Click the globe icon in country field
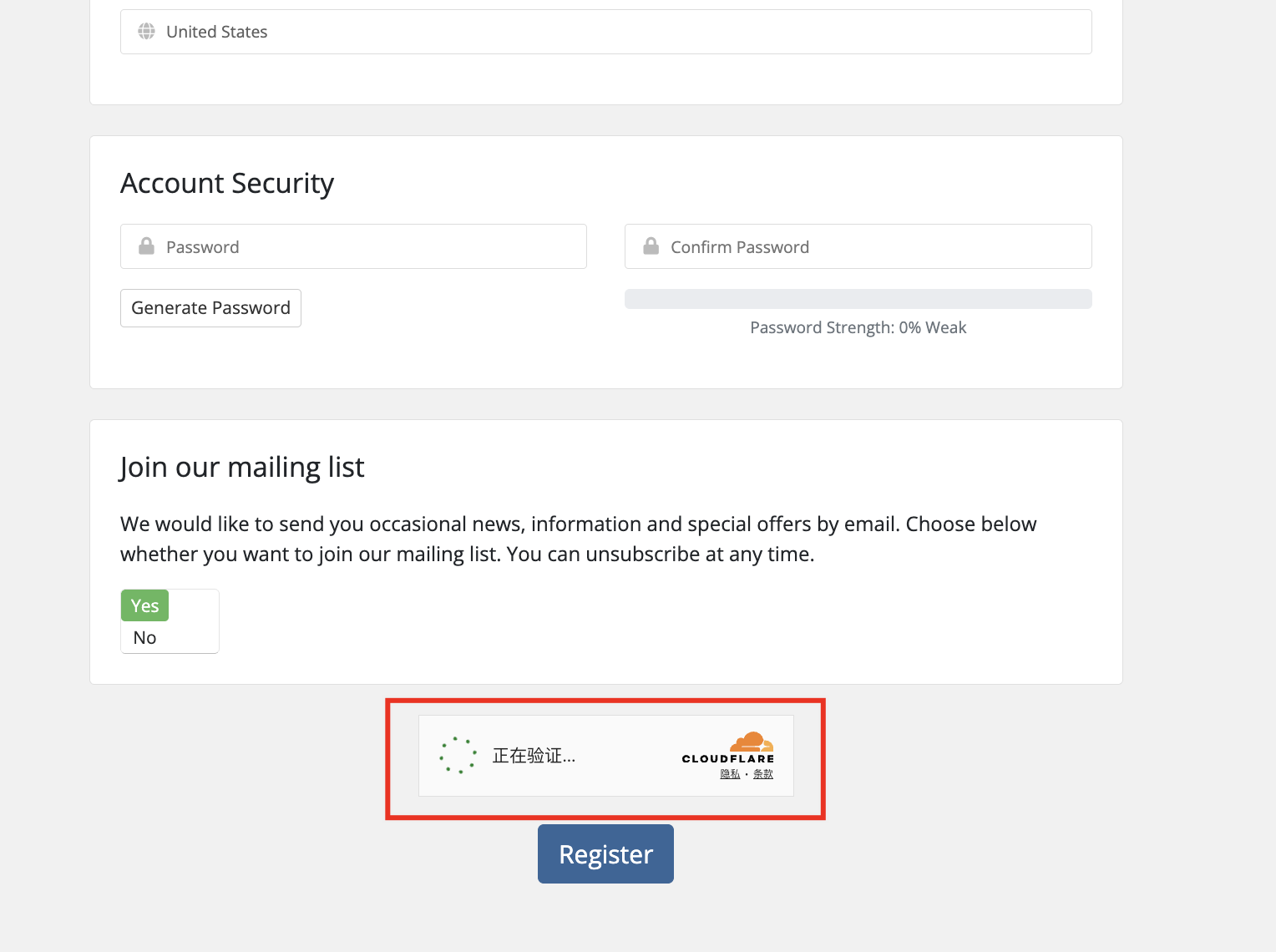 (146, 32)
